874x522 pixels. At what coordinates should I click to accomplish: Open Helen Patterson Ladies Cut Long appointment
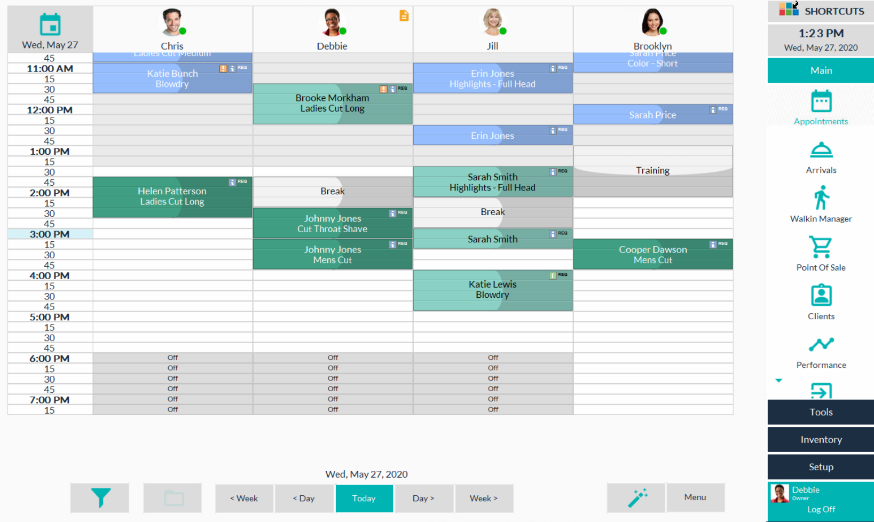tap(172, 197)
